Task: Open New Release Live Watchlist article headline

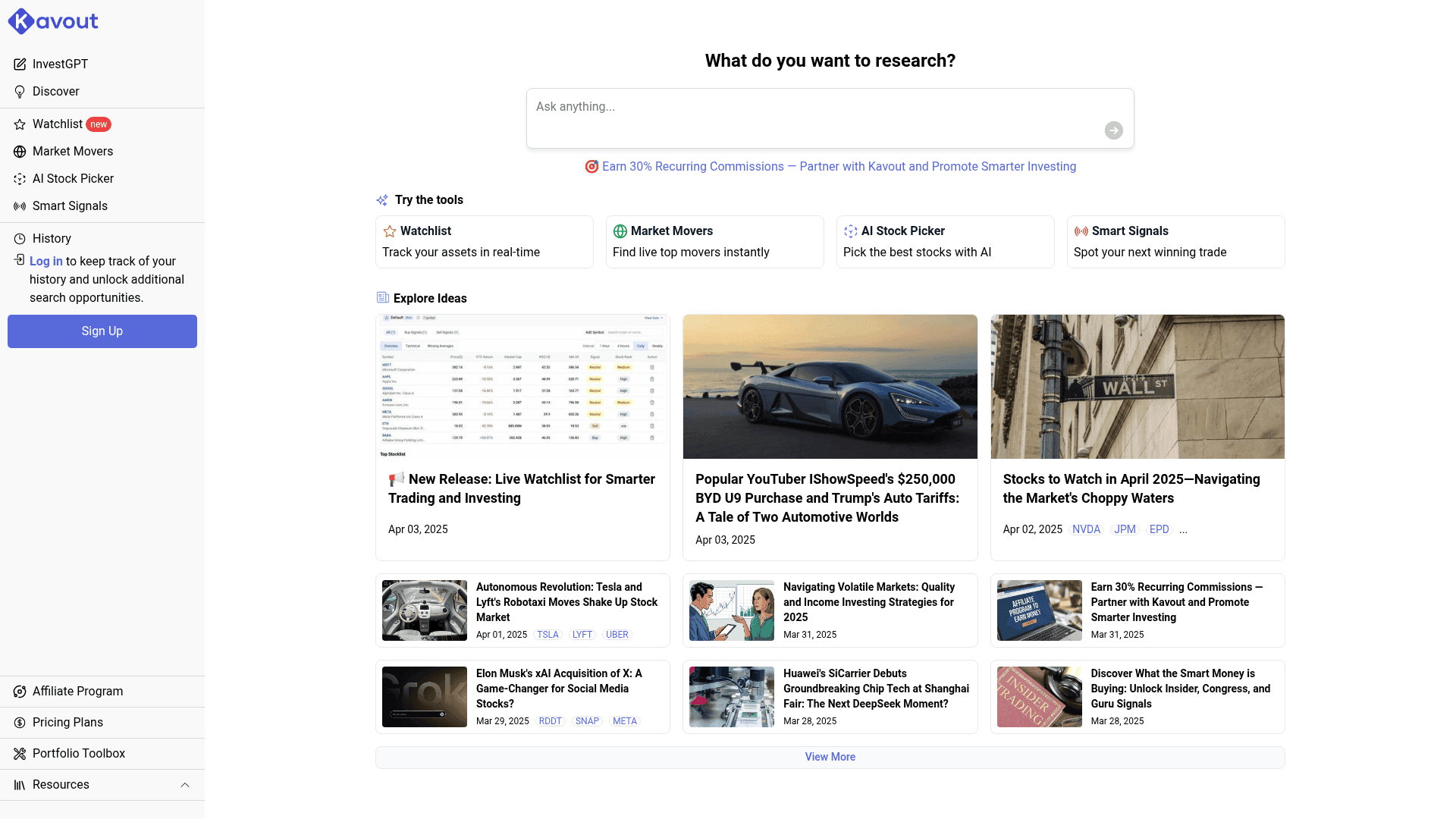Action: tap(522, 489)
